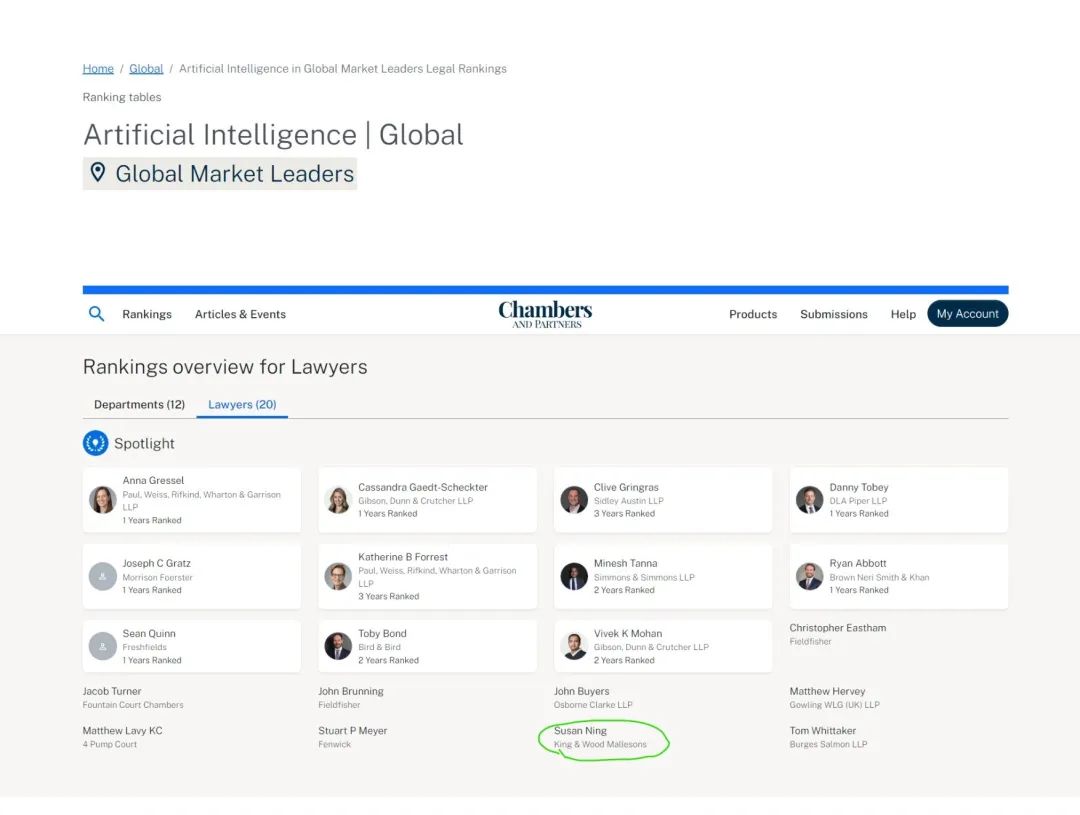Click the location pin icon beside Global Market Leaders

point(98,172)
